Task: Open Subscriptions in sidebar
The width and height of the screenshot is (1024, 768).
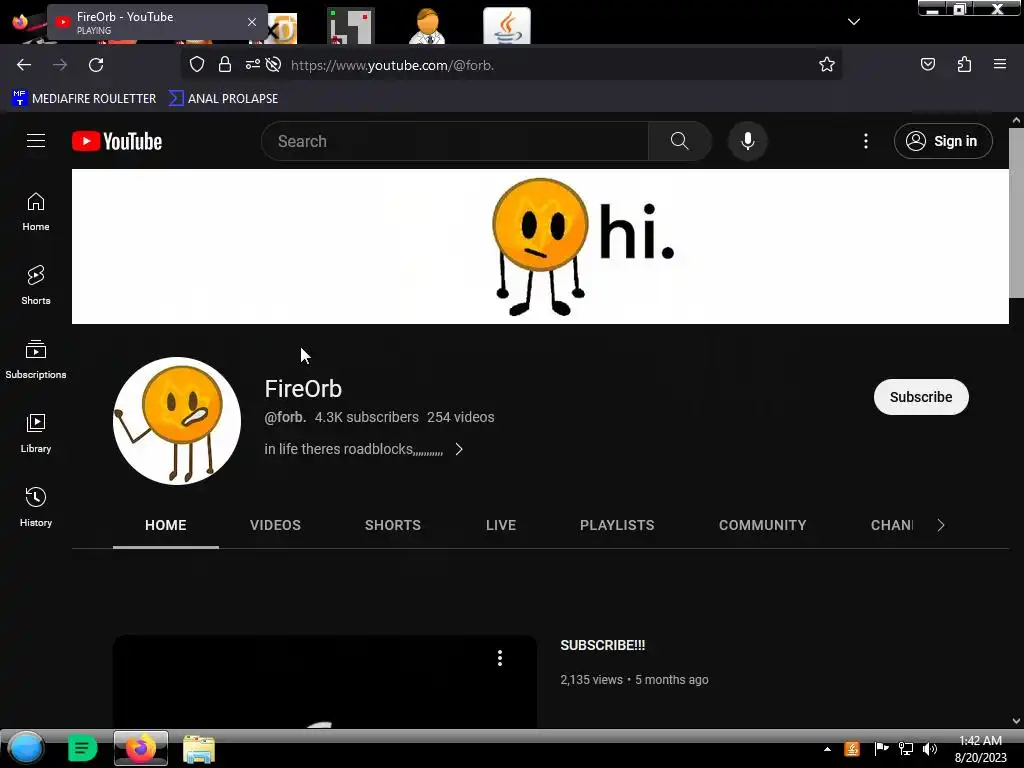Action: coord(36,360)
